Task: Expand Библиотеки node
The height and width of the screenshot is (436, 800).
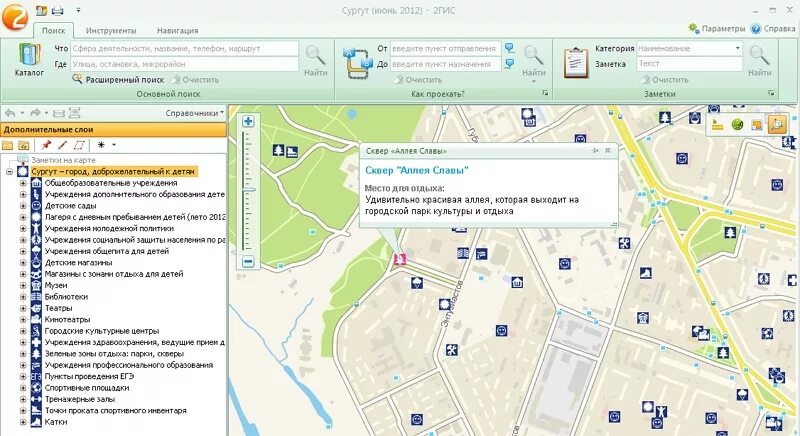Action: [23, 297]
